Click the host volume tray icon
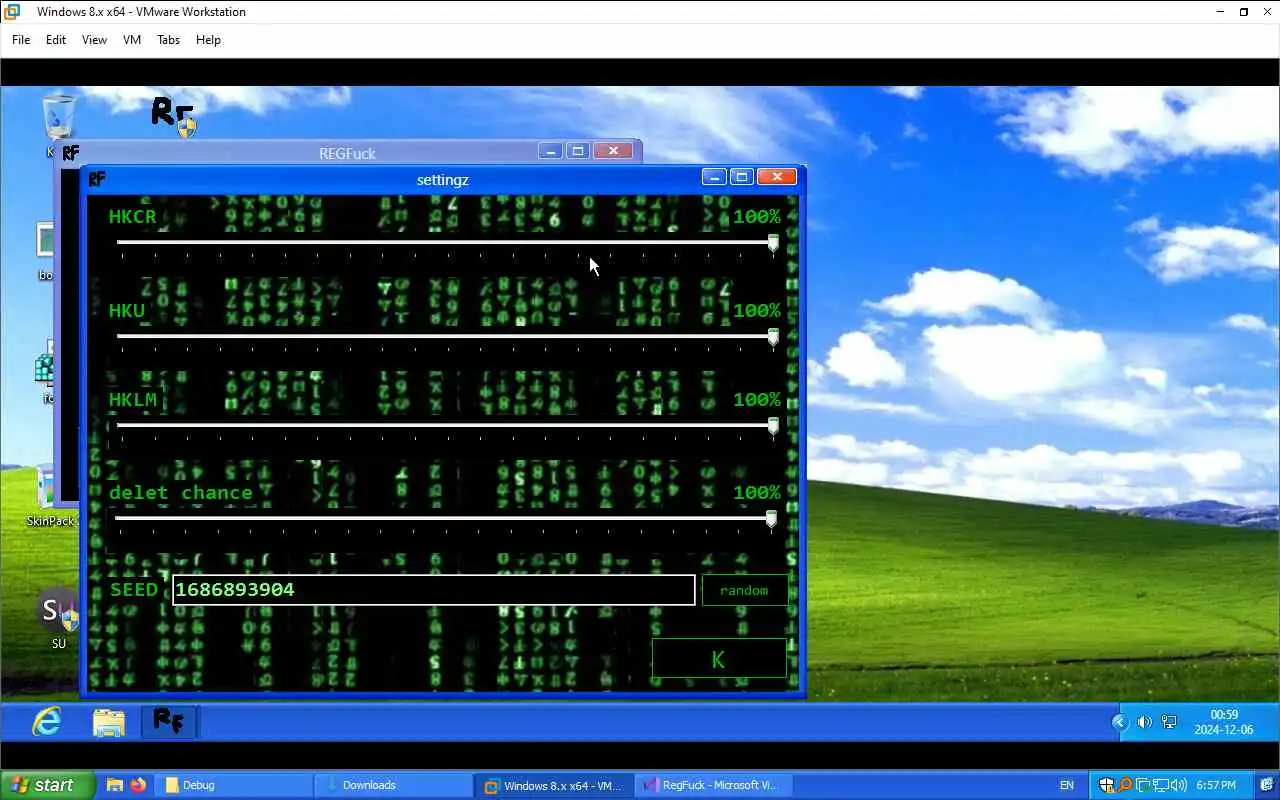Image resolution: width=1280 pixels, height=800 pixels. click(1178, 785)
